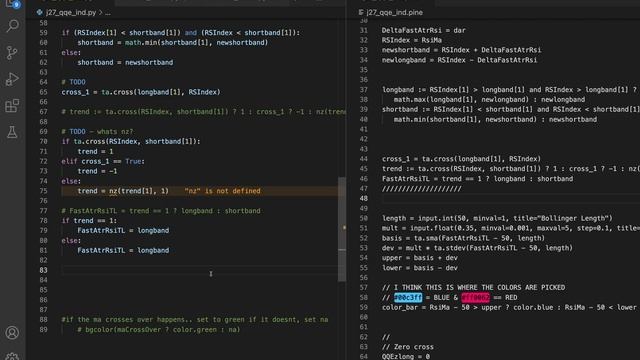Click 'basis = ta.sma' on line 52
This screenshot has width=640, height=360.
pyautogui.click(x=463, y=238)
